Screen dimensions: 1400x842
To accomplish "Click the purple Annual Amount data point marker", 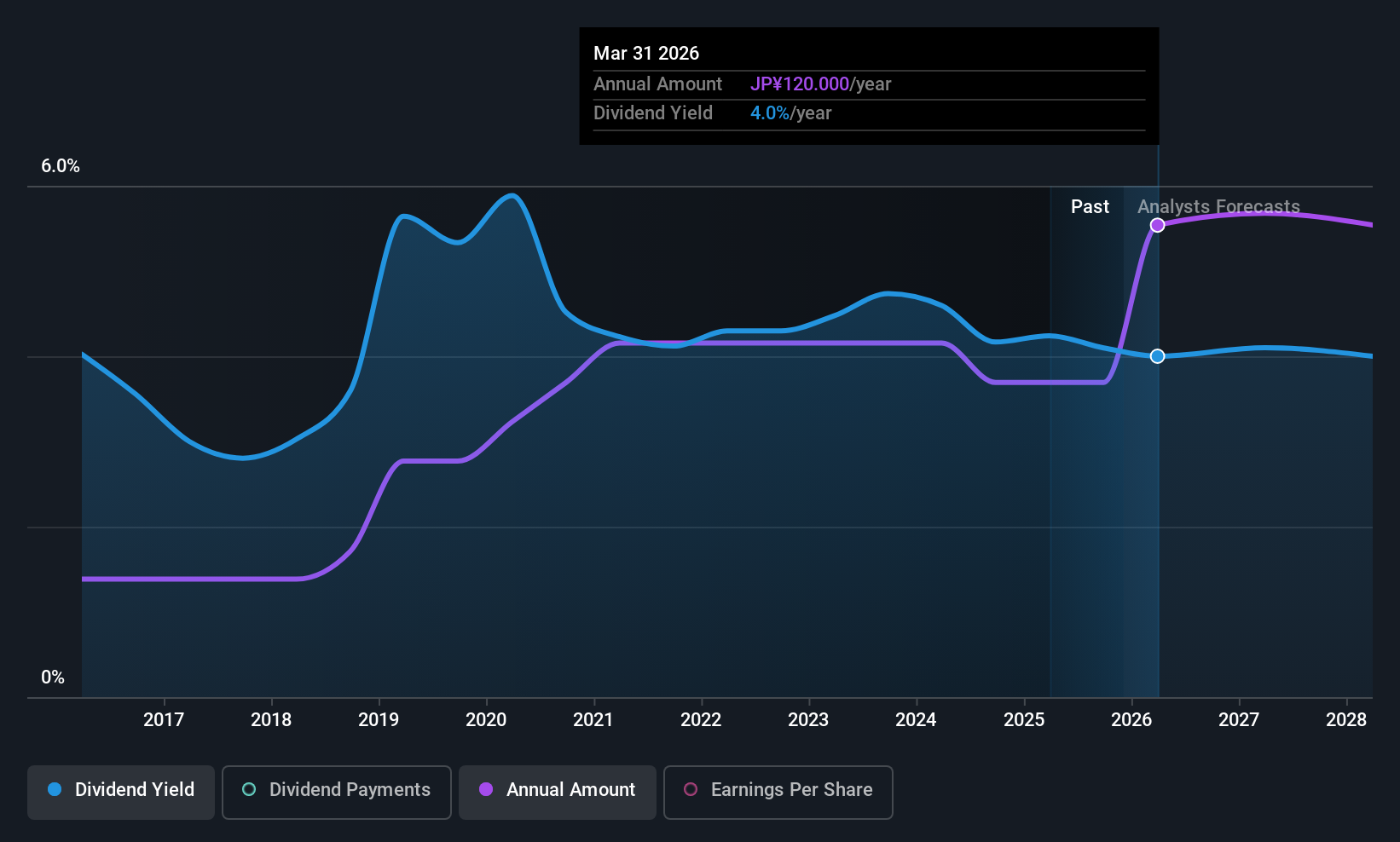I will [1157, 225].
